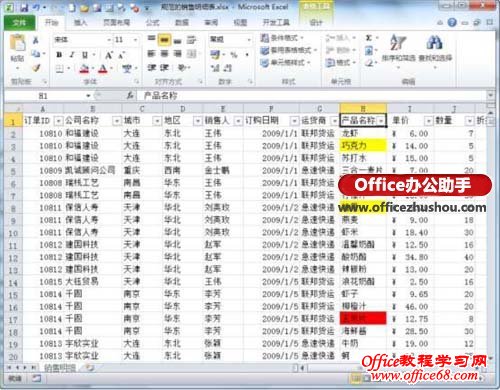The image size is (500, 390).
Task: Click the Format Painter brush icon
Action: click(36, 68)
